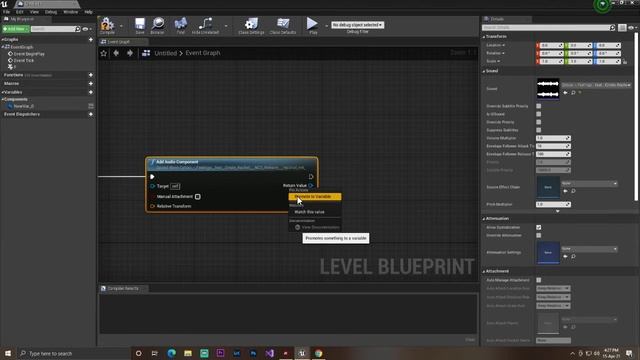
Task: Open Attenuation Settings asset dropdown
Action: pyautogui.click(x=589, y=249)
